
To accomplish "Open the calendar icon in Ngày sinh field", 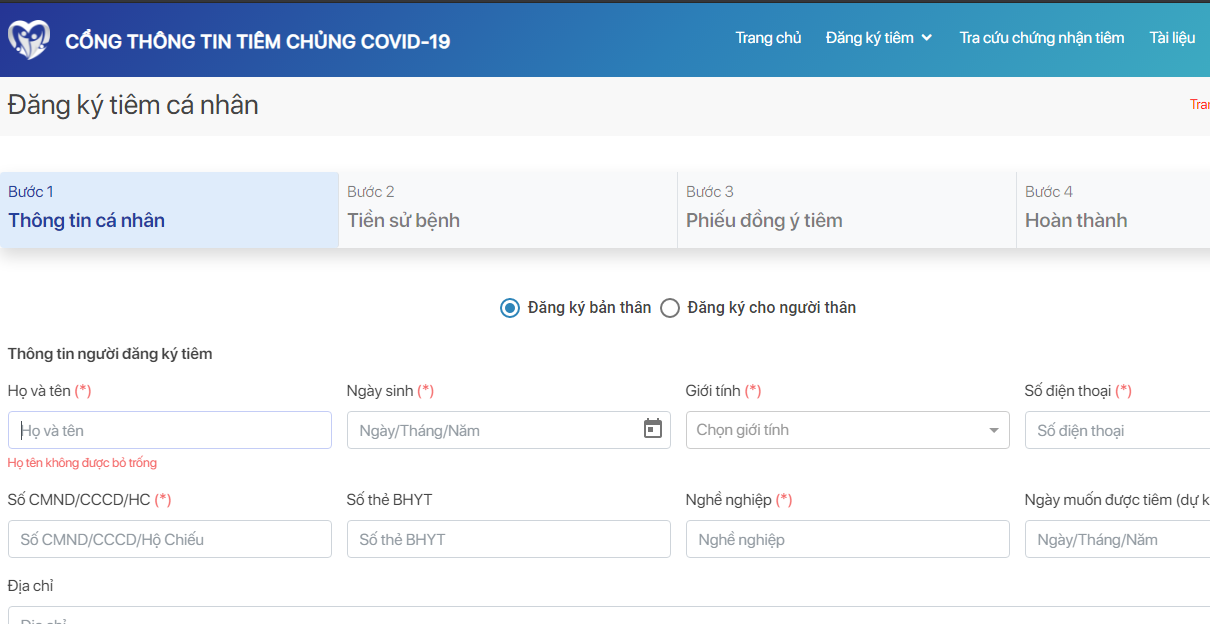I will pyautogui.click(x=652, y=429).
